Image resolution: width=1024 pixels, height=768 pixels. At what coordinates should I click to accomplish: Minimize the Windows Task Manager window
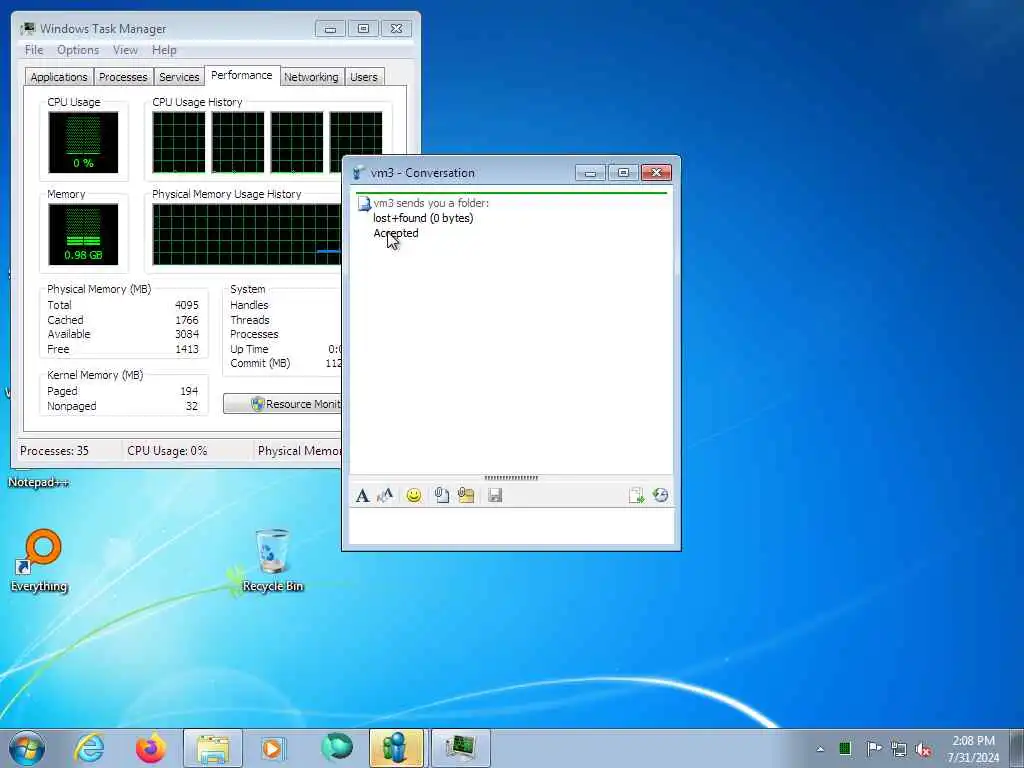tap(330, 29)
